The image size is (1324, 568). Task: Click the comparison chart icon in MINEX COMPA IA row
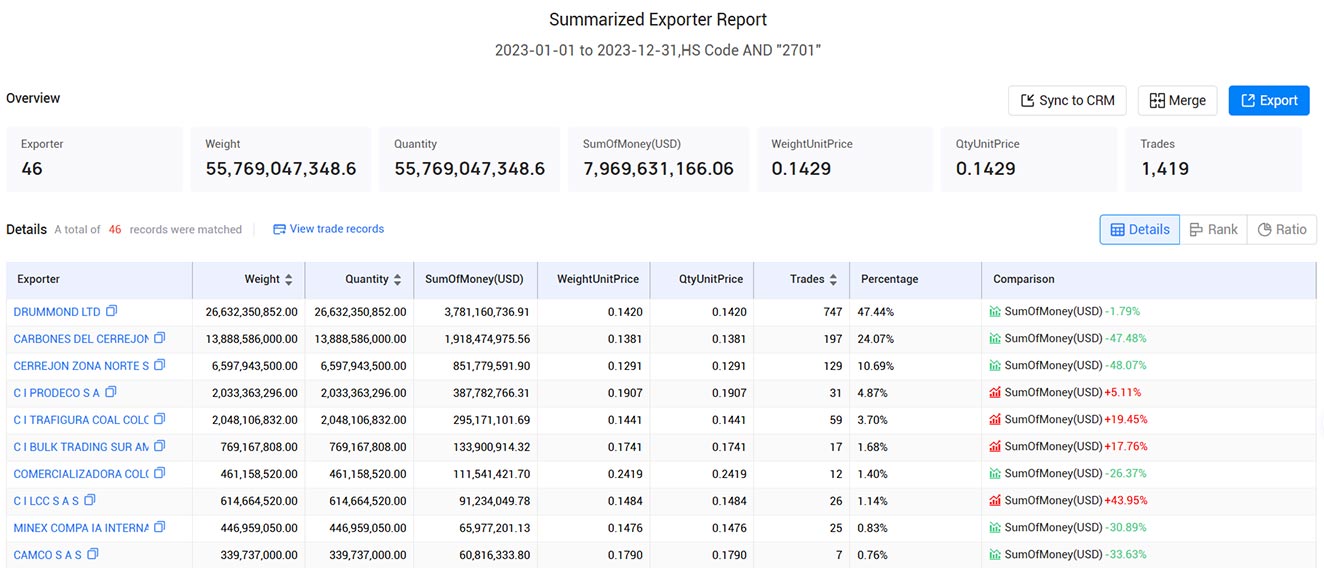pos(995,528)
